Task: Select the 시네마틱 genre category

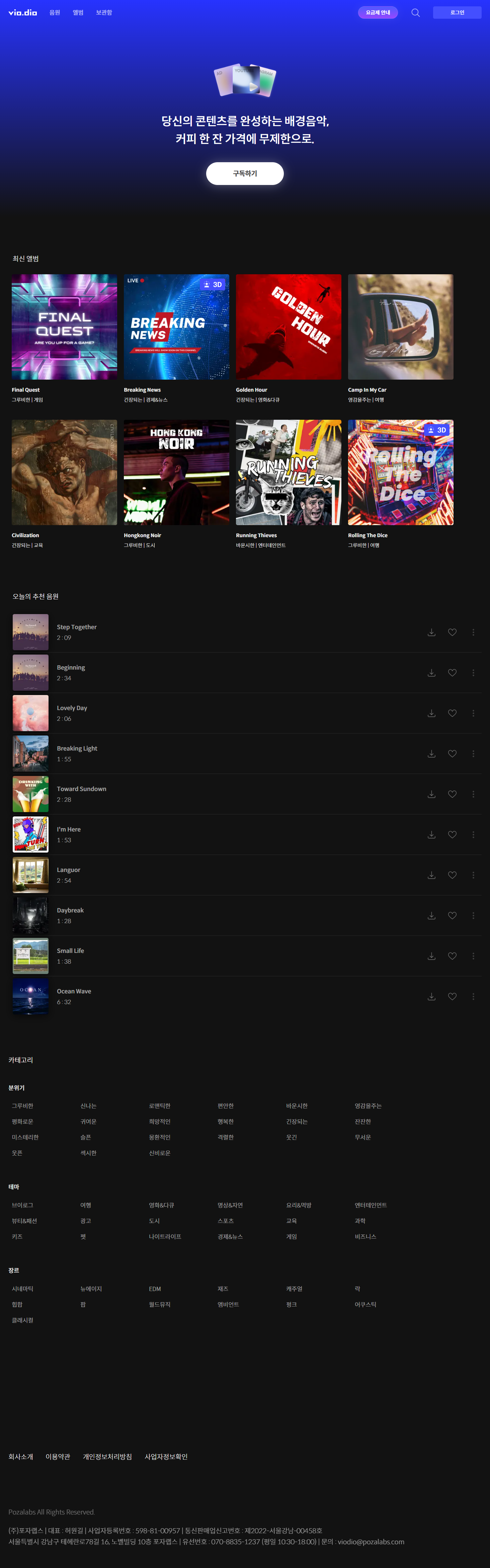Action: pos(22,1289)
